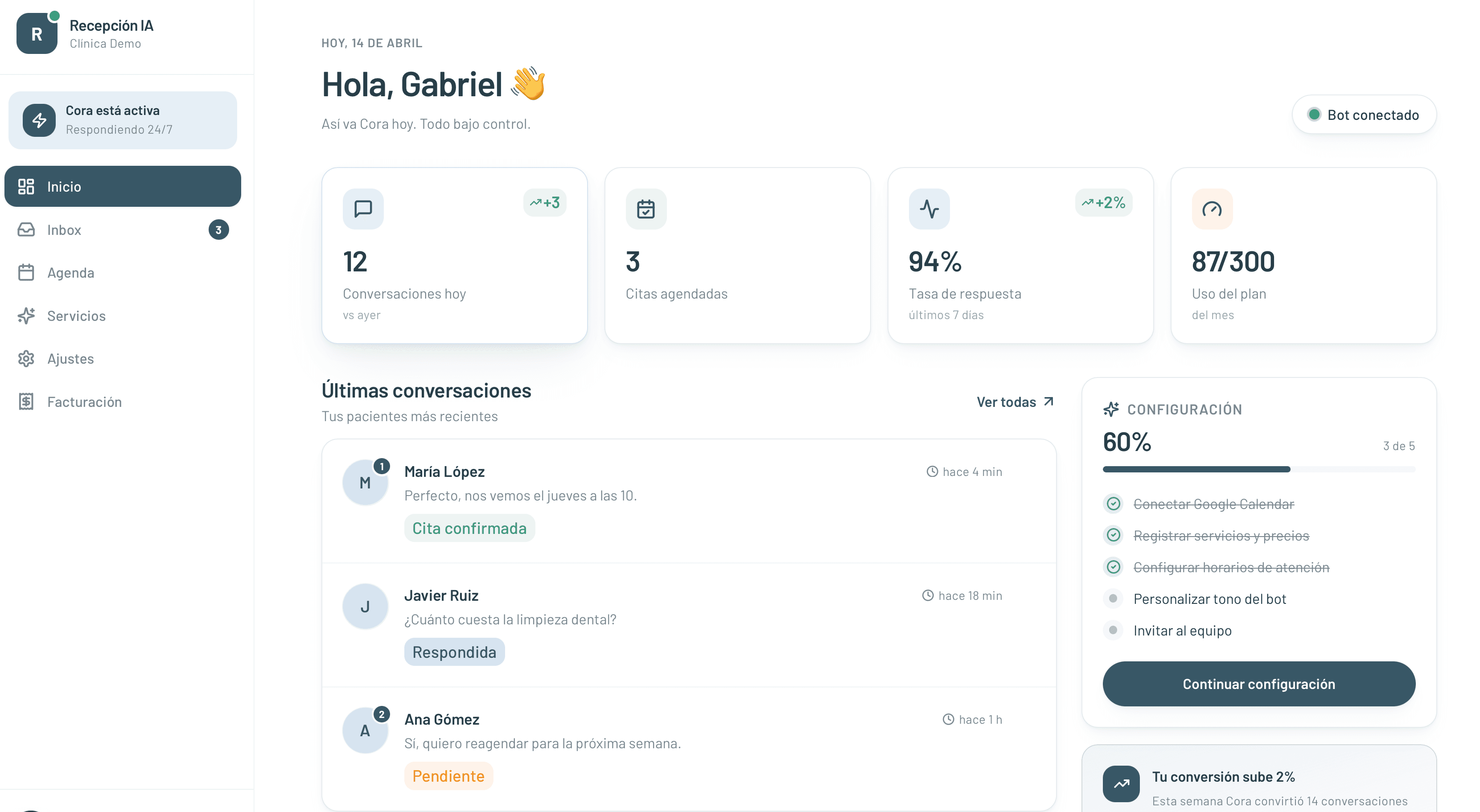Click the activity pulse icon in the Tasa de respuesta card

click(x=929, y=209)
